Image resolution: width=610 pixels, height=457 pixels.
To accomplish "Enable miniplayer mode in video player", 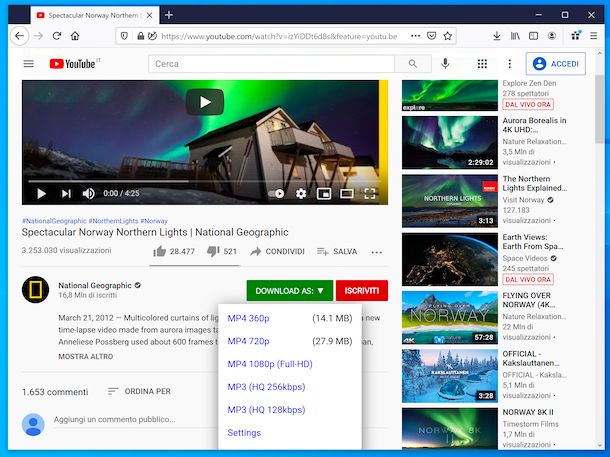I will 324,193.
